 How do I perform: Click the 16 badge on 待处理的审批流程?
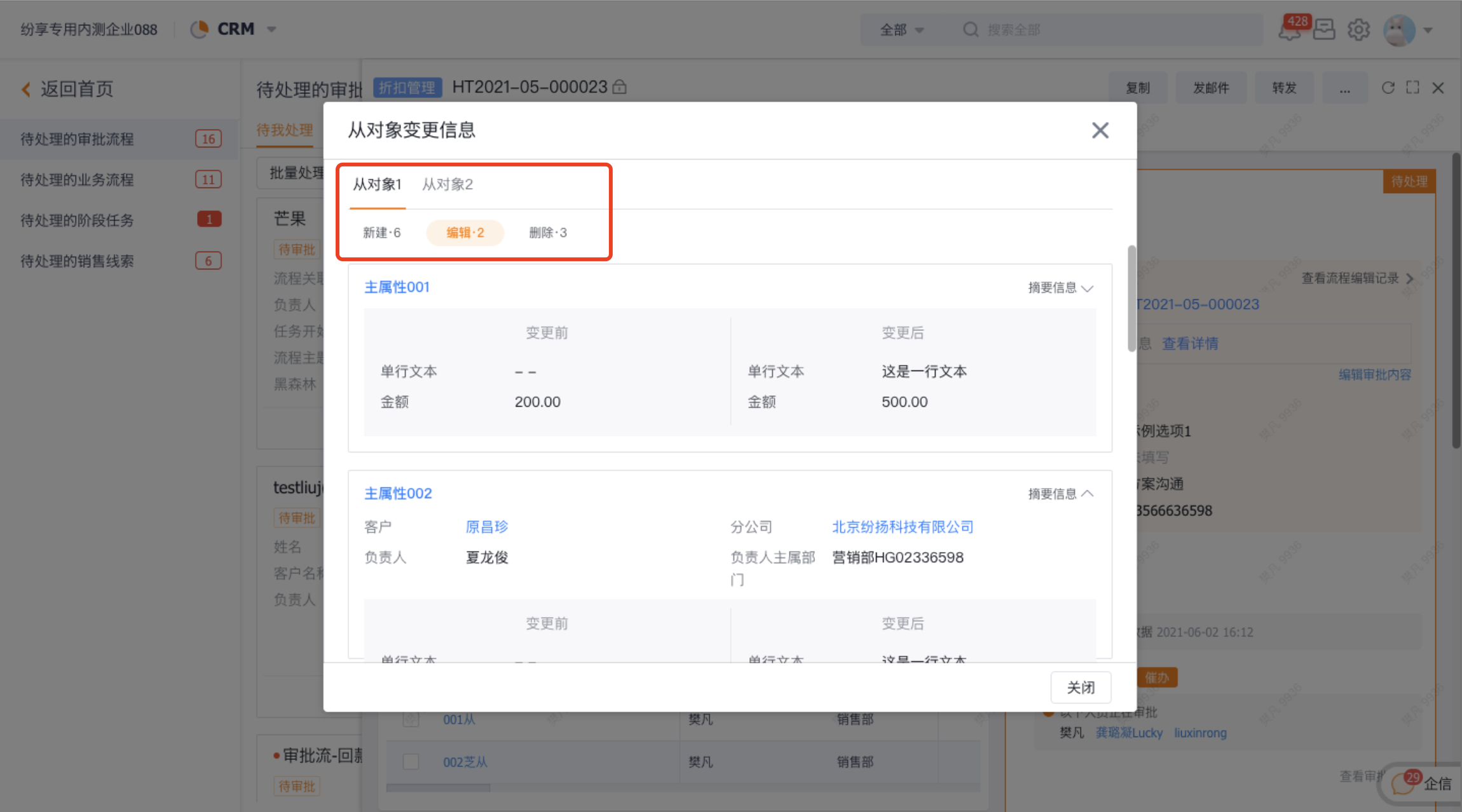pos(208,139)
